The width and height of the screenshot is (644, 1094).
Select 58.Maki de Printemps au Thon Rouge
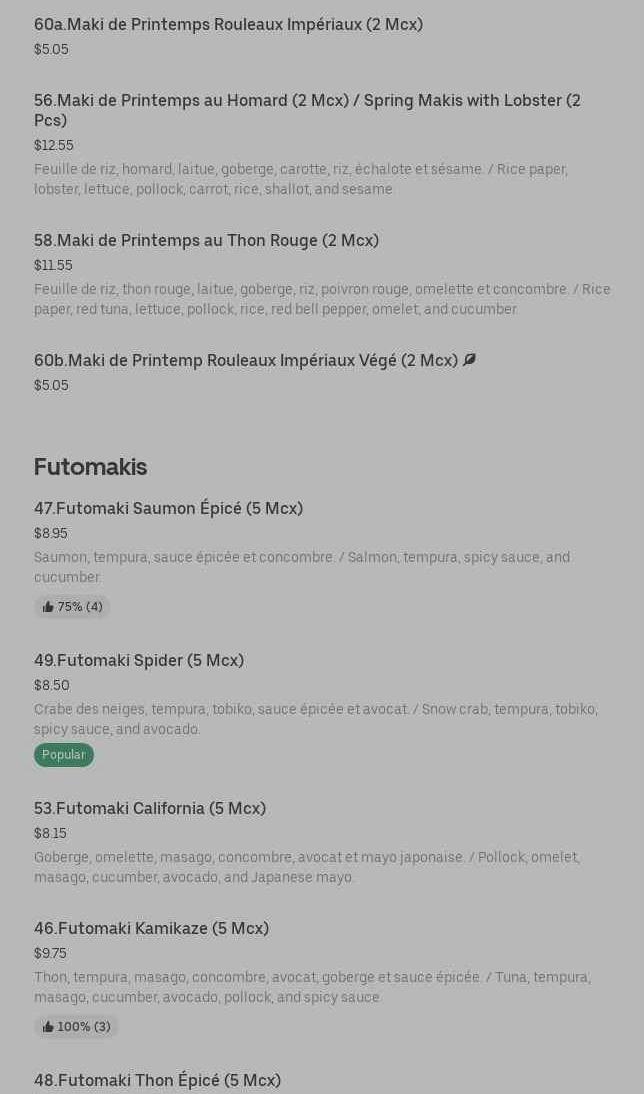coord(206,240)
